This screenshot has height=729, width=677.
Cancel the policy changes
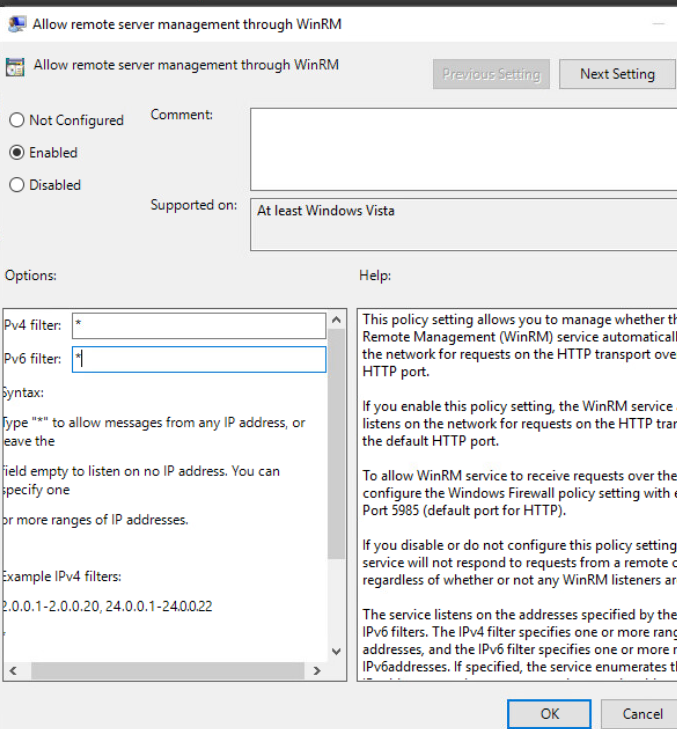642,714
